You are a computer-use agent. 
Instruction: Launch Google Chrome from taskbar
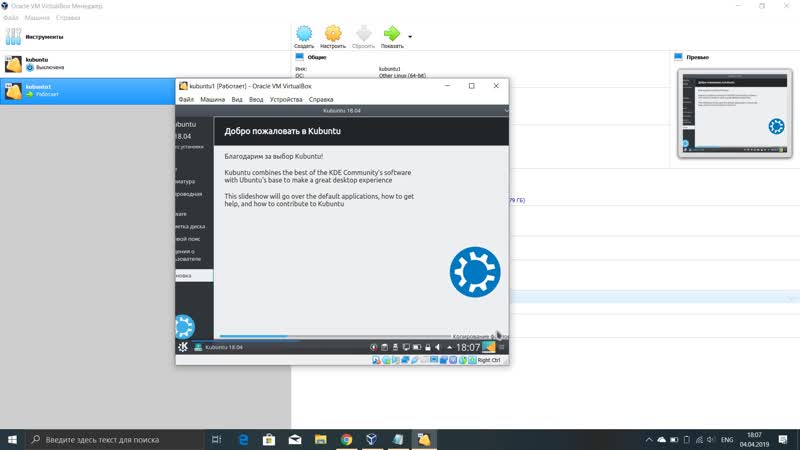point(346,439)
